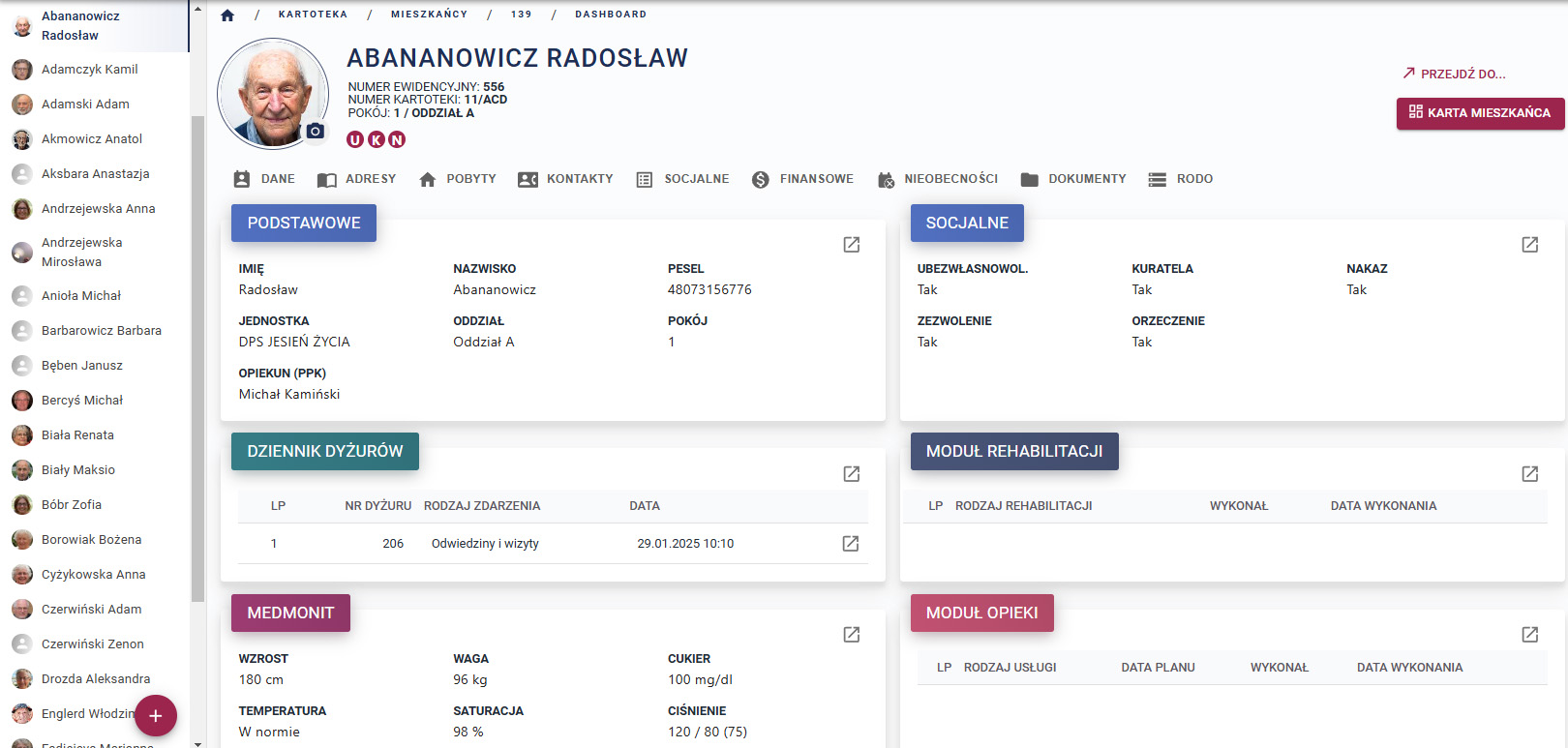The image size is (1568, 748).
Task: Switch to the Pobyty tab
Action: (458, 179)
